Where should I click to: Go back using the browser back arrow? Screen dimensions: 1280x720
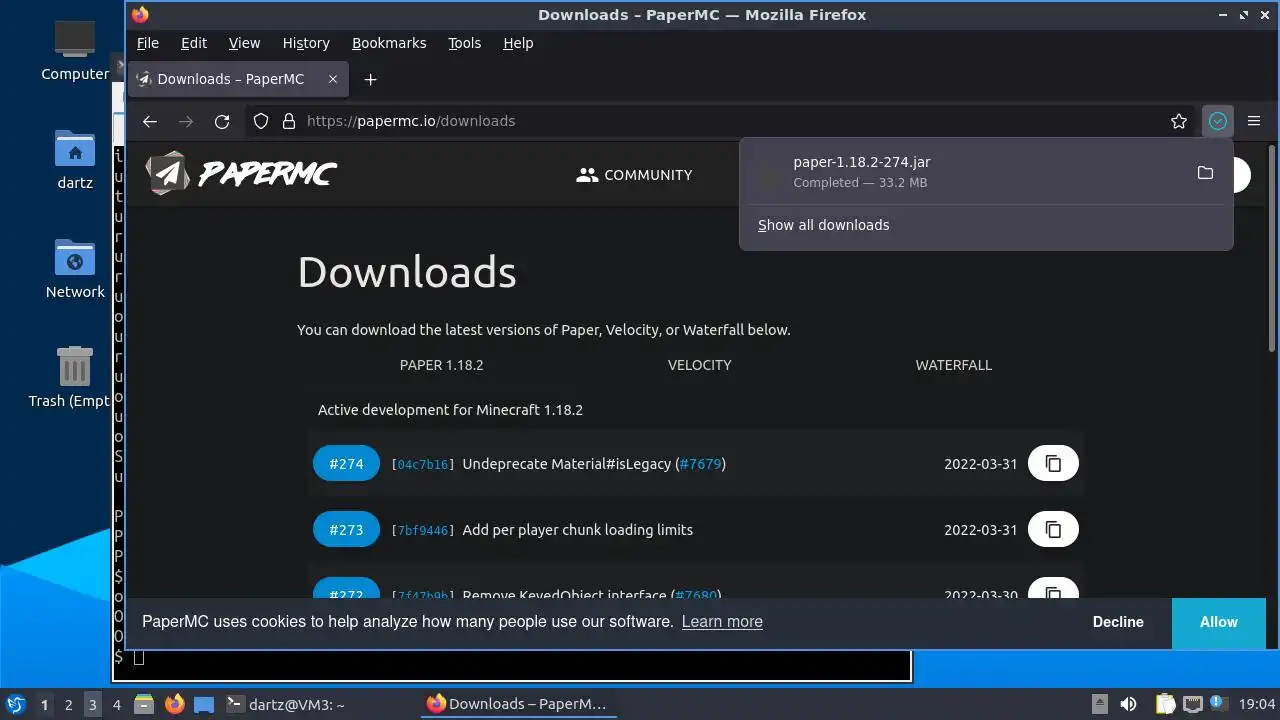pyautogui.click(x=150, y=121)
